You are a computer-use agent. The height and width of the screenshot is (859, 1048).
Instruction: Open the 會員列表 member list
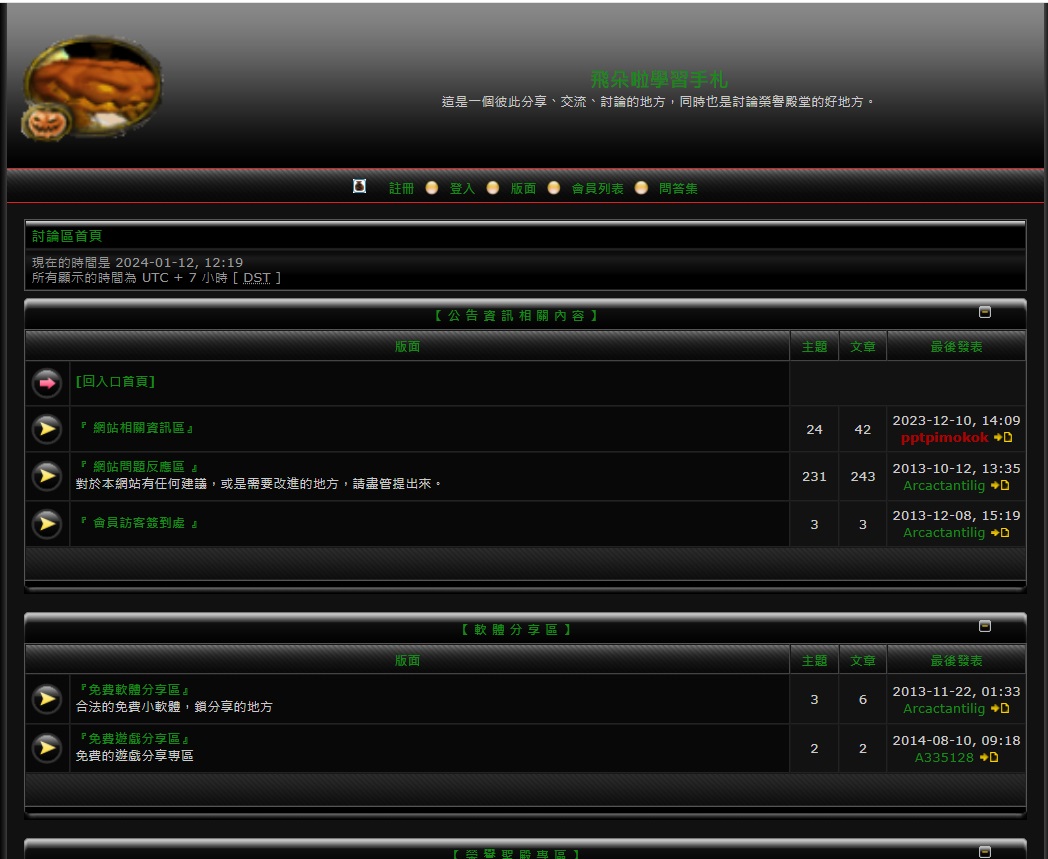pos(597,188)
